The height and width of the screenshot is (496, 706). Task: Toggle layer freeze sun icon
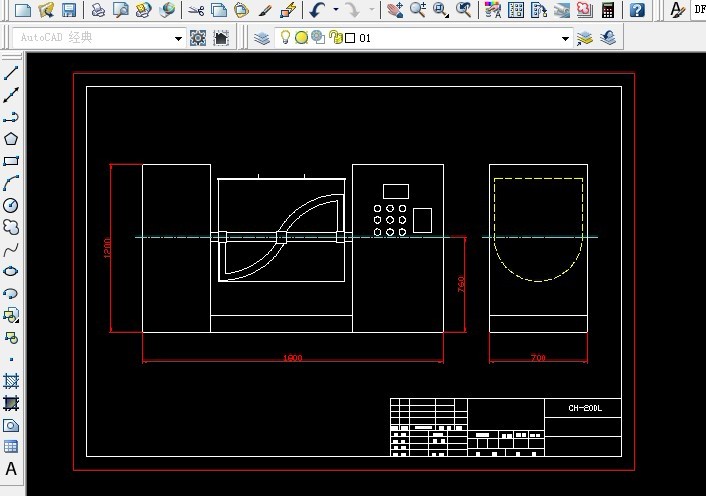pyautogui.click(x=301, y=38)
